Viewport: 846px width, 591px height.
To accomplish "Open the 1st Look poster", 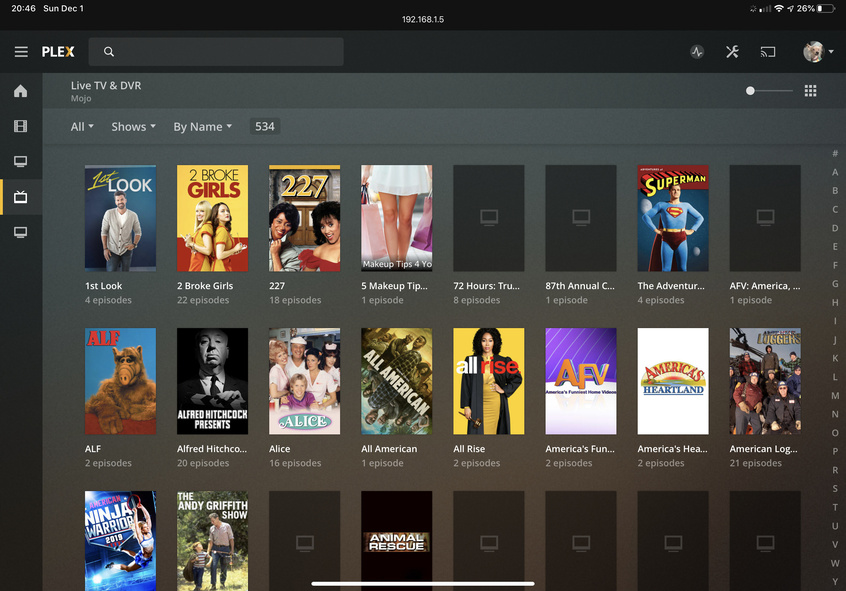I will click(120, 218).
